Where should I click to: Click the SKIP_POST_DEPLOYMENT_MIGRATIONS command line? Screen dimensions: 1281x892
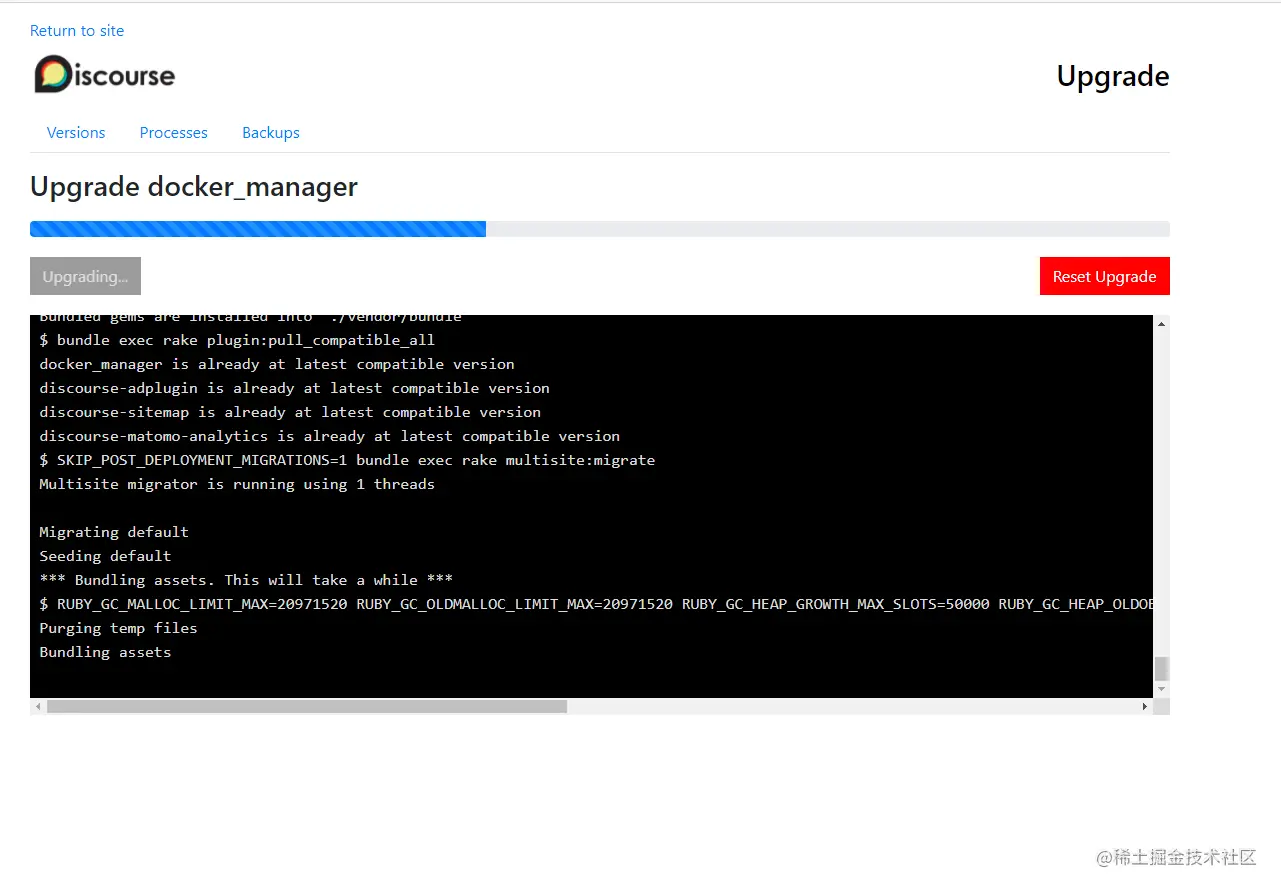(347, 460)
